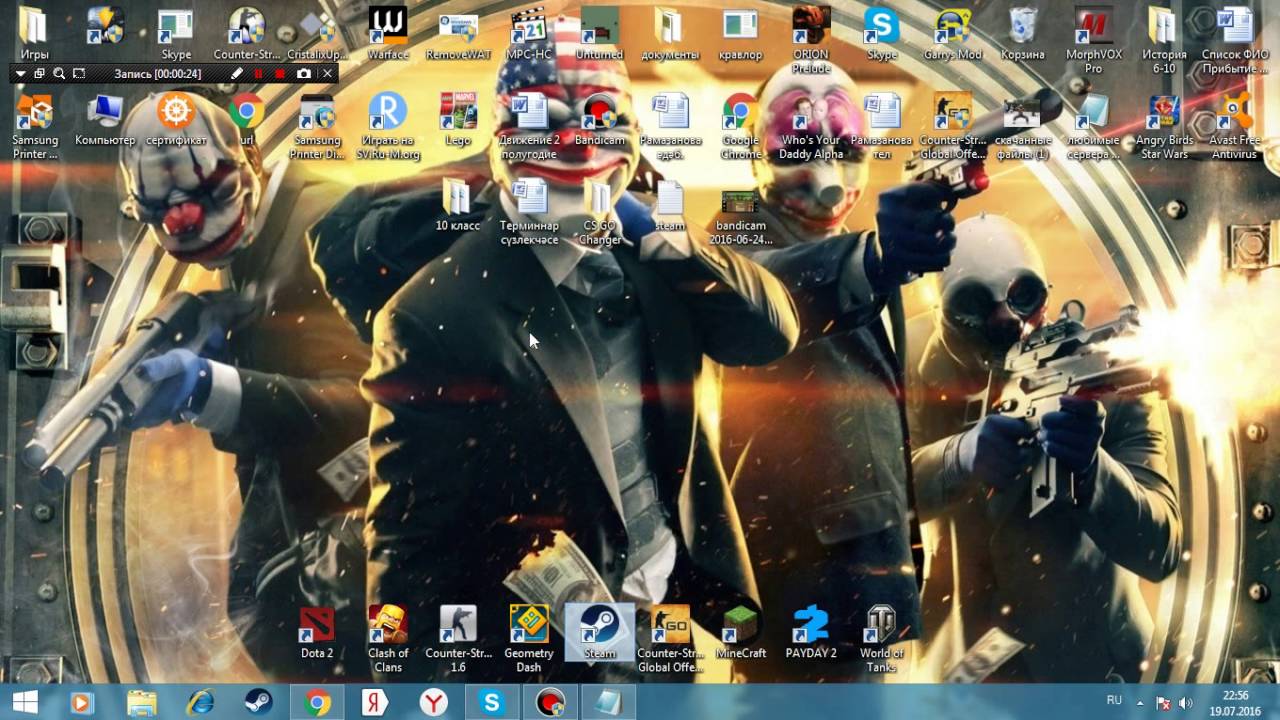Open the url Chrome shortcut
This screenshot has height=720, width=1280.
[x=246, y=120]
